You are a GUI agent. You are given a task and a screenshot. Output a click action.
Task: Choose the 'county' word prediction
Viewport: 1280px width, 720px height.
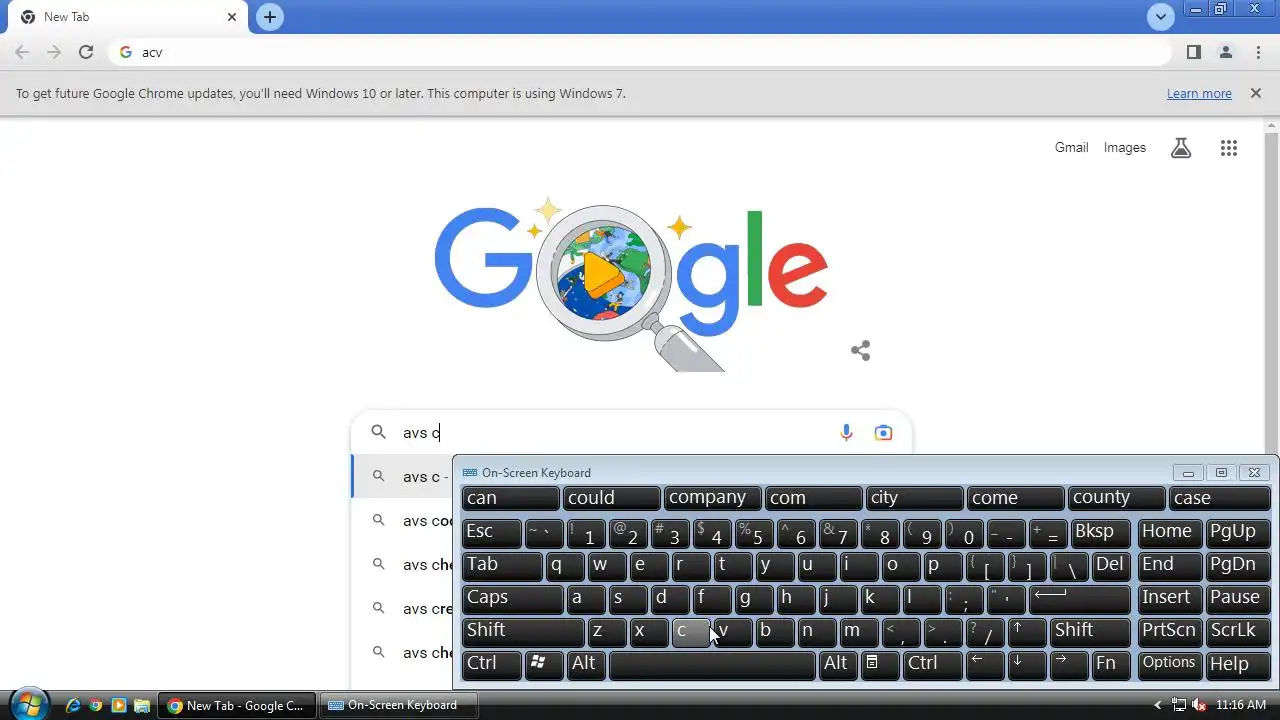pyautogui.click(x=1117, y=498)
